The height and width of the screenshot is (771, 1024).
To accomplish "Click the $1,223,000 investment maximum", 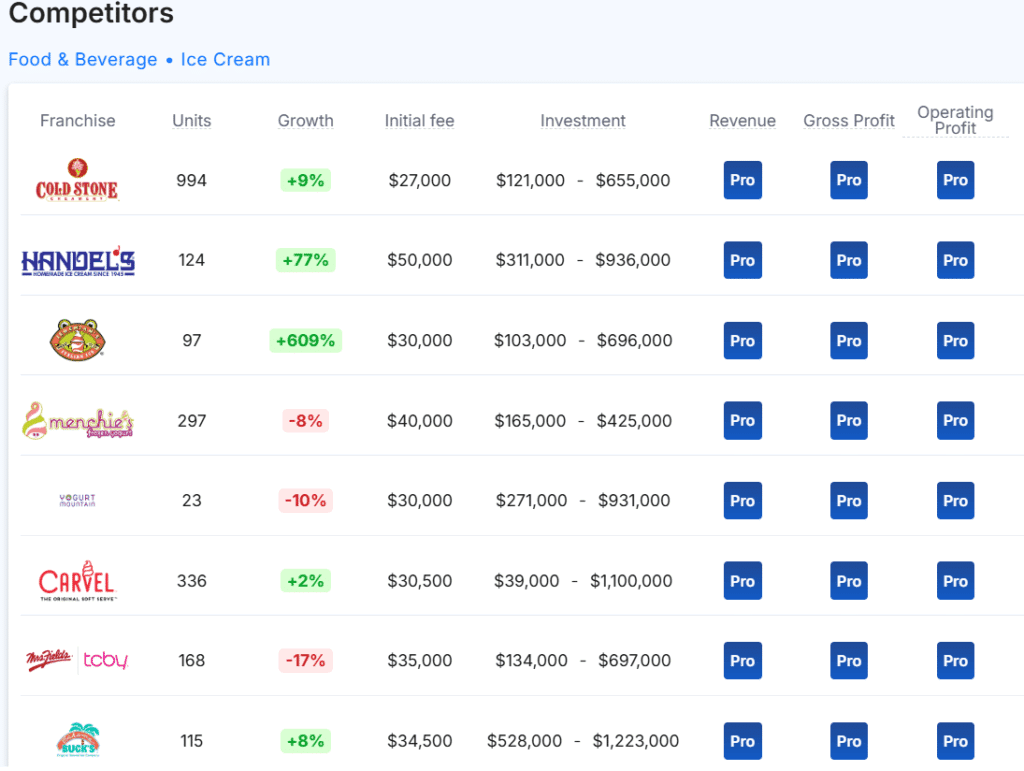I will pos(635,741).
